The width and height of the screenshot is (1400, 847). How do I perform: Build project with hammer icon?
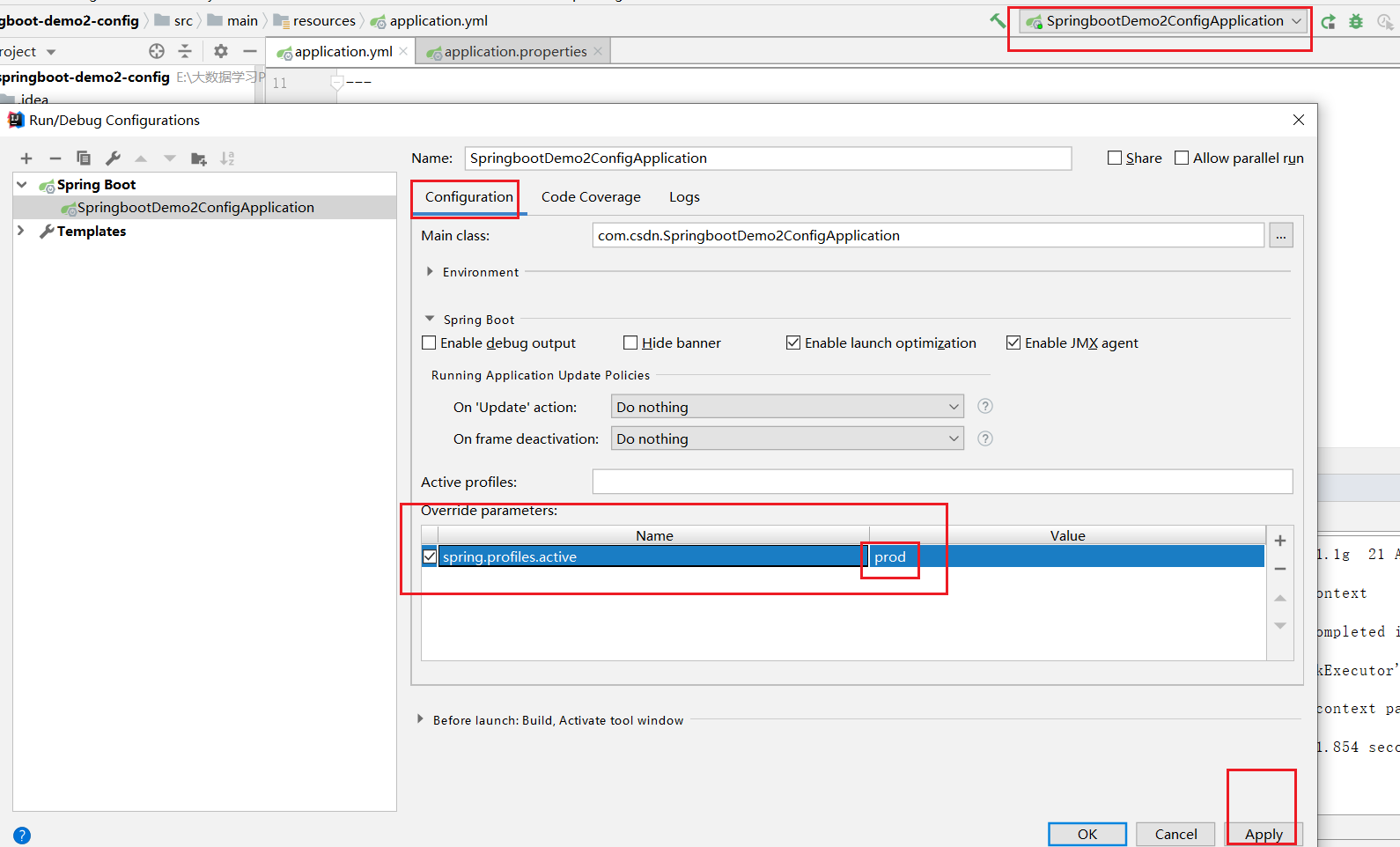[998, 20]
